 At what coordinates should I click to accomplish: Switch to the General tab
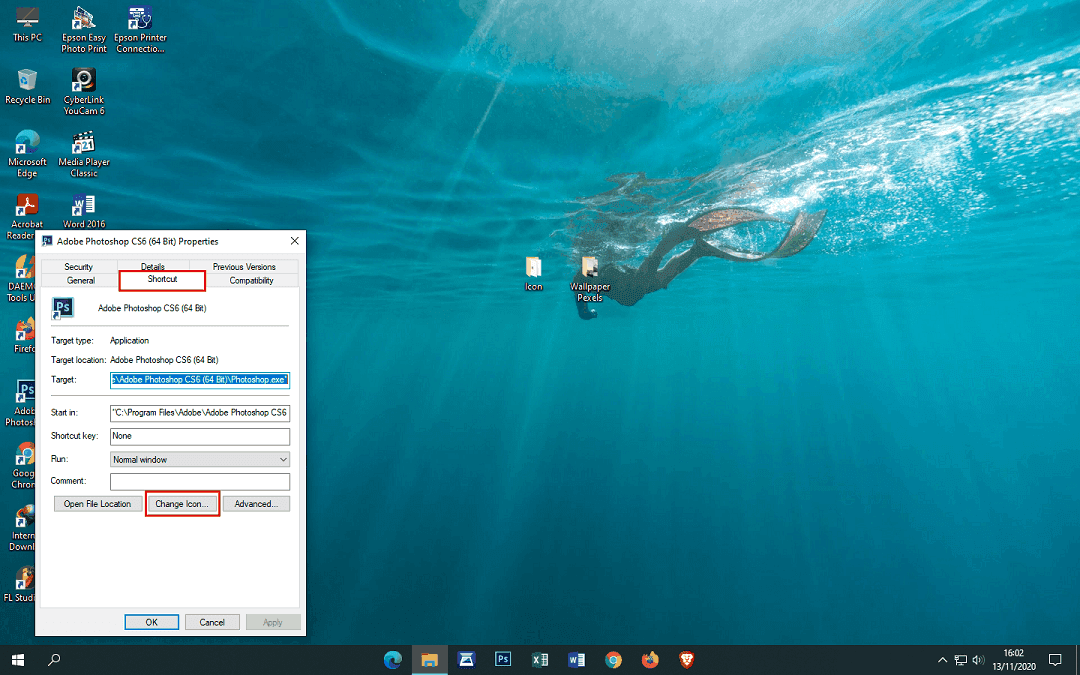click(x=81, y=280)
